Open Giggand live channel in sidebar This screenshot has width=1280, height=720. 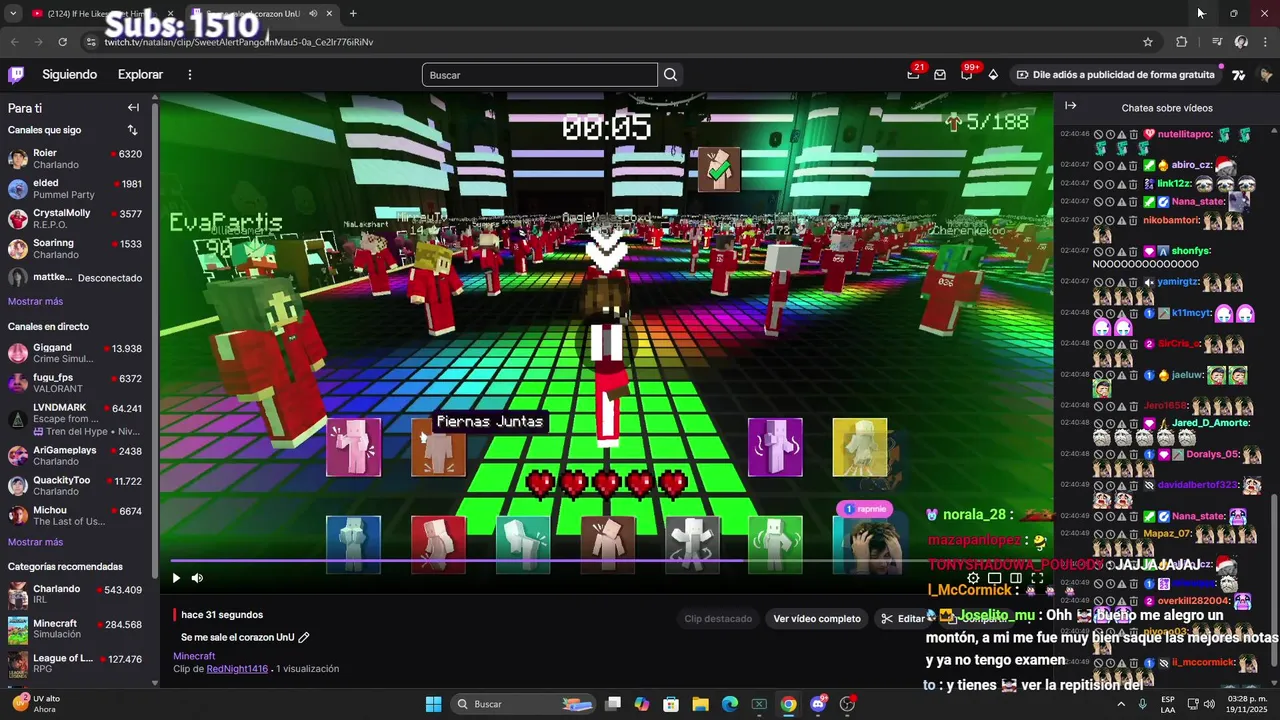76,353
